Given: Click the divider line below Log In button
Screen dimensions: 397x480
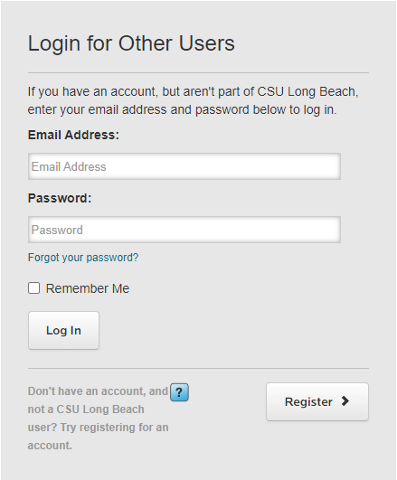Looking at the screenshot, I should pyautogui.click(x=198, y=369).
